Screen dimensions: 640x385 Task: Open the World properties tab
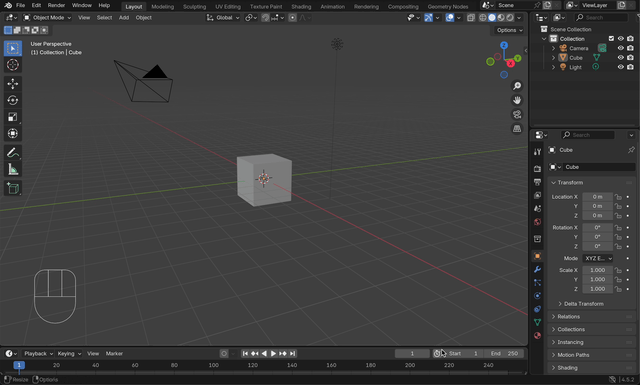[x=537, y=222]
